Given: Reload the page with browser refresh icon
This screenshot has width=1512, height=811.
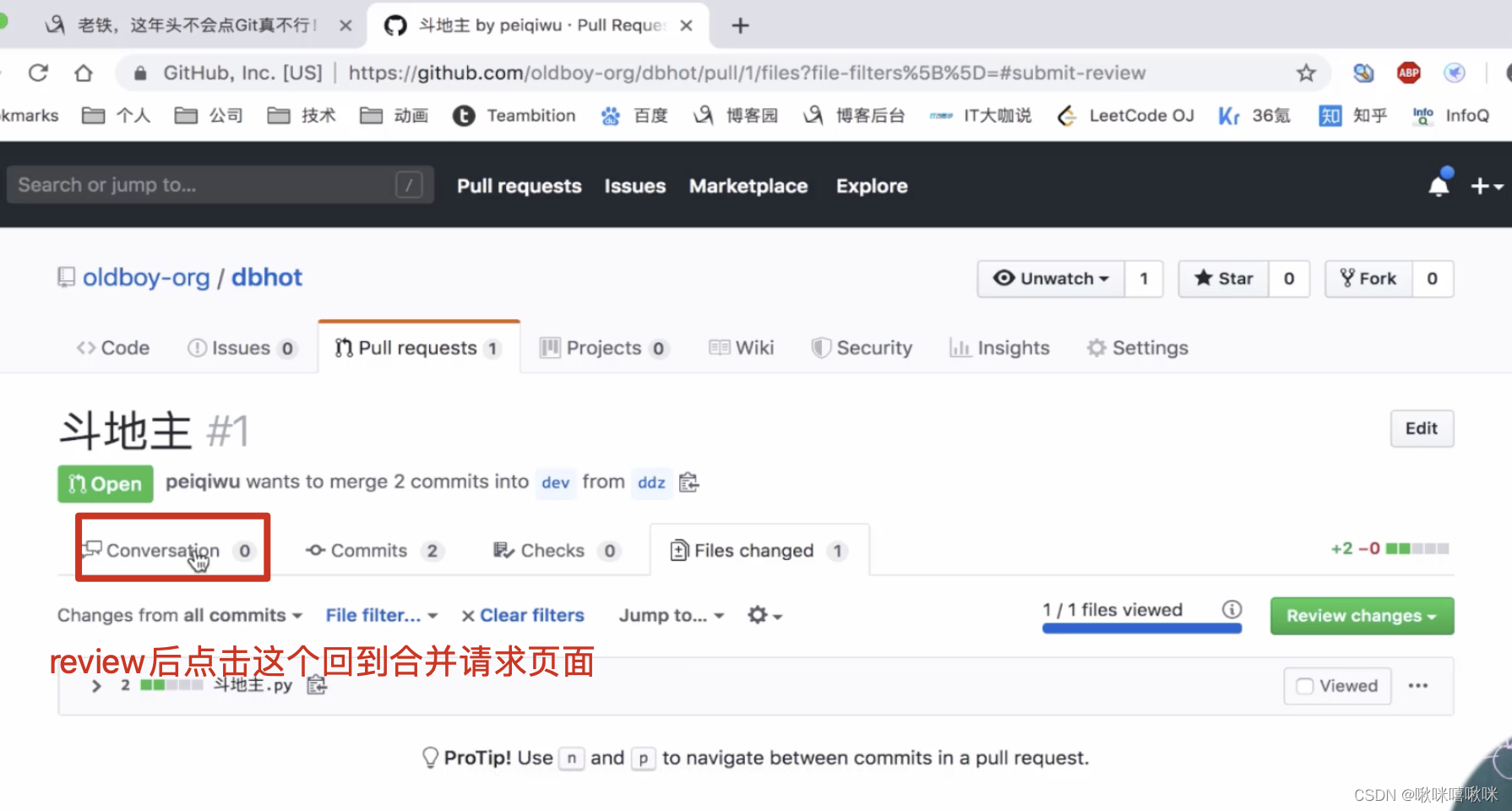Looking at the screenshot, I should click(x=39, y=73).
